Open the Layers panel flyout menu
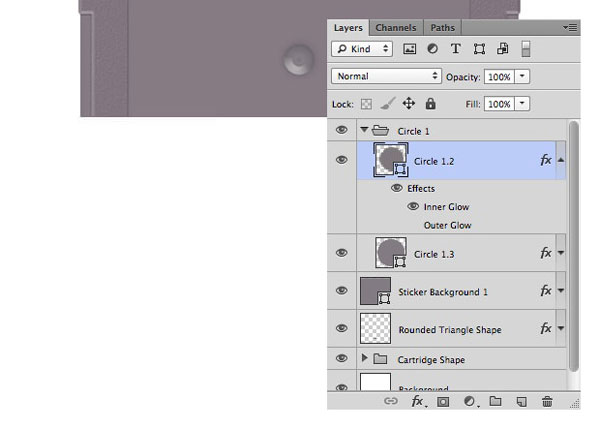The width and height of the screenshot is (600, 429). [570, 28]
